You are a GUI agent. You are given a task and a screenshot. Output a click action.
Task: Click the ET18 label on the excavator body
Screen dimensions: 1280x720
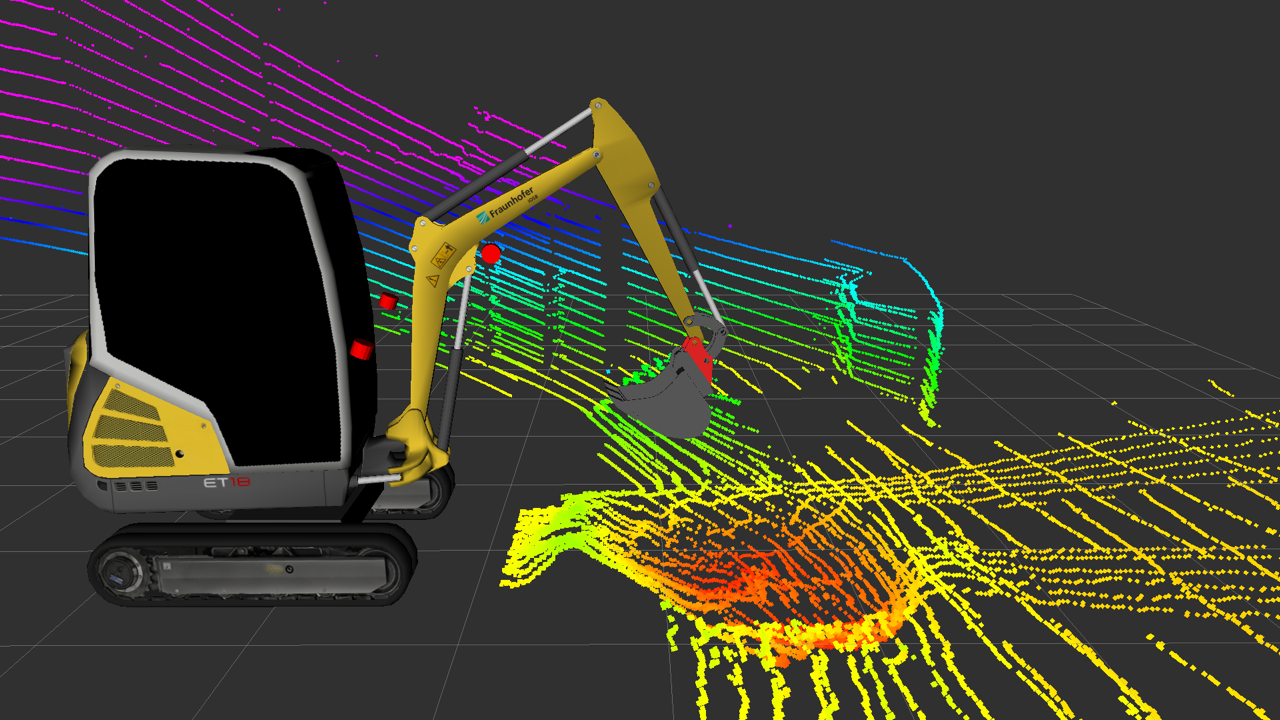226,482
